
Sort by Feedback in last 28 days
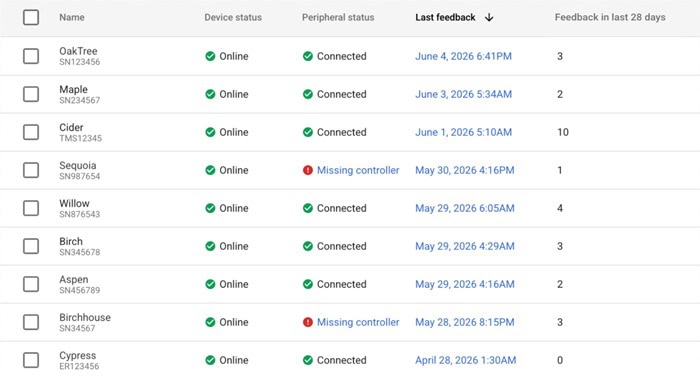[610, 17]
